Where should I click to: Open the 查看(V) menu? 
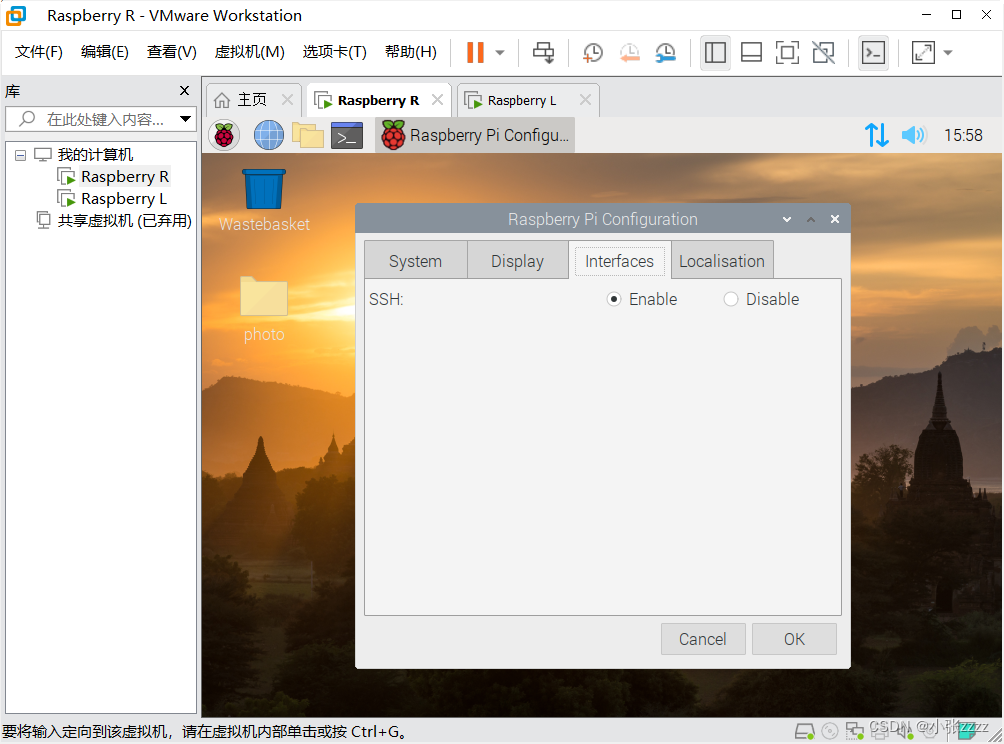(x=172, y=52)
